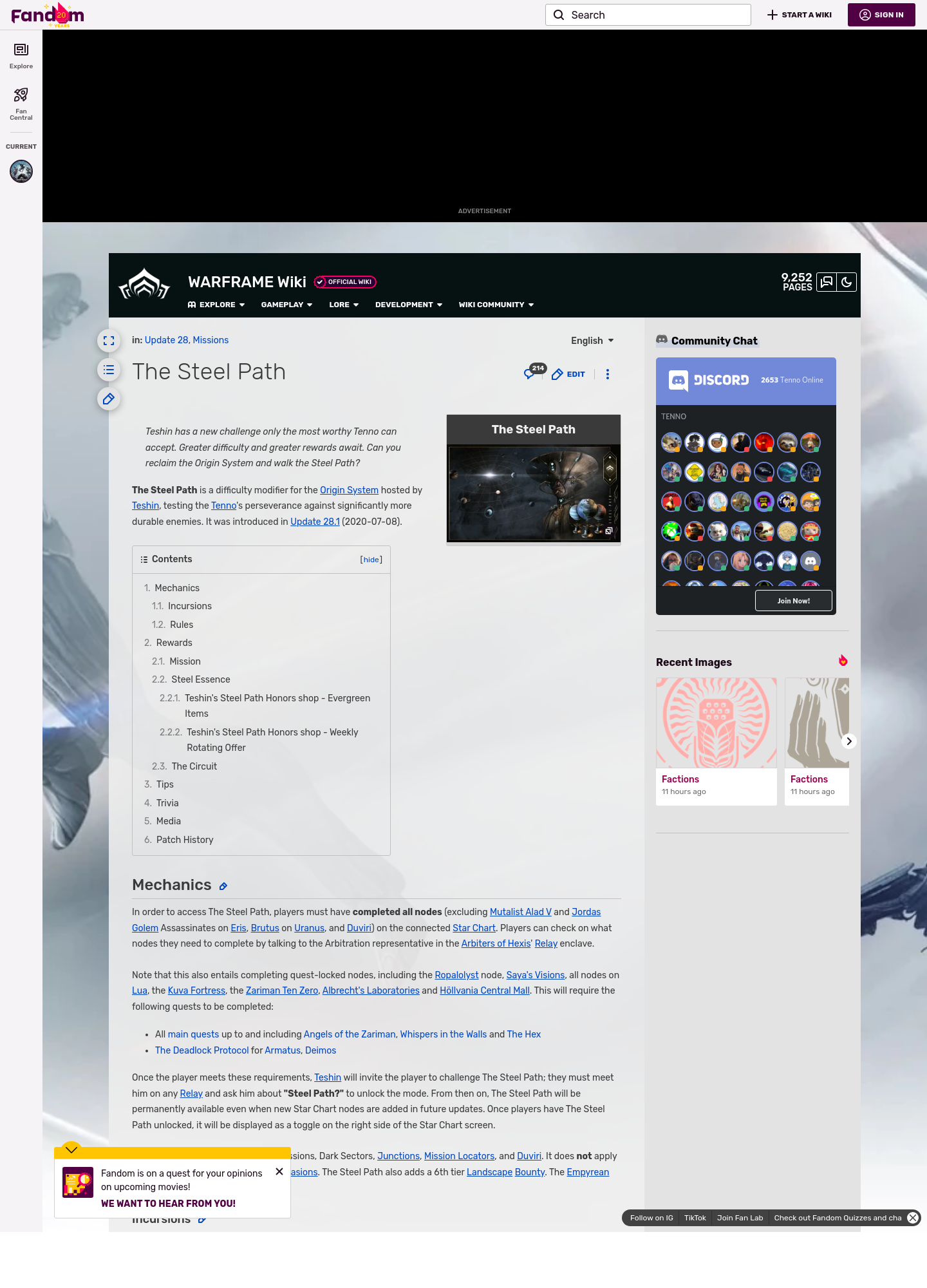Open the Update 28.1 link

click(315, 522)
